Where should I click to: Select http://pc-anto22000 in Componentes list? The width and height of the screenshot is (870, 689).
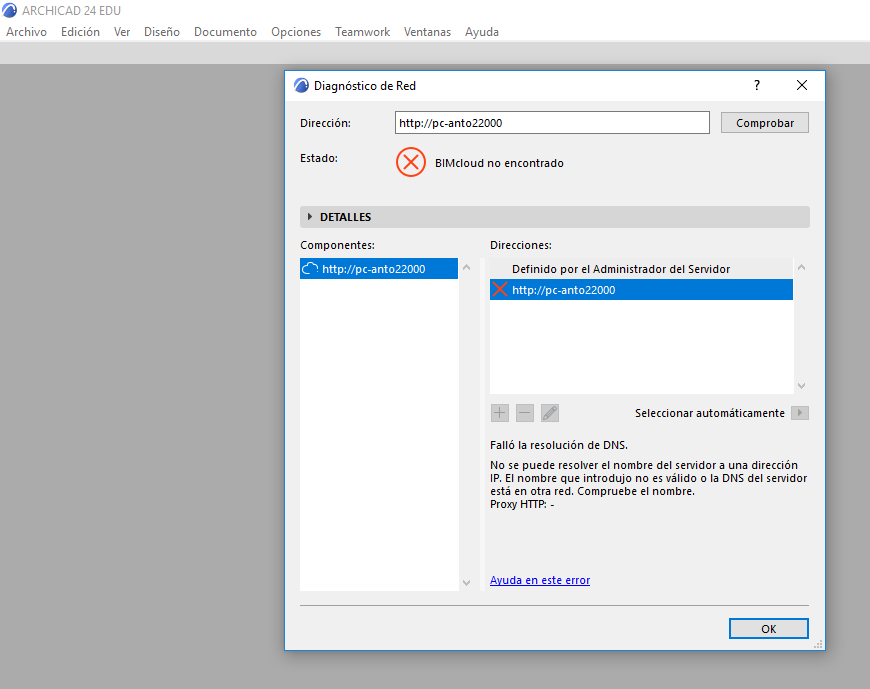tap(378, 268)
